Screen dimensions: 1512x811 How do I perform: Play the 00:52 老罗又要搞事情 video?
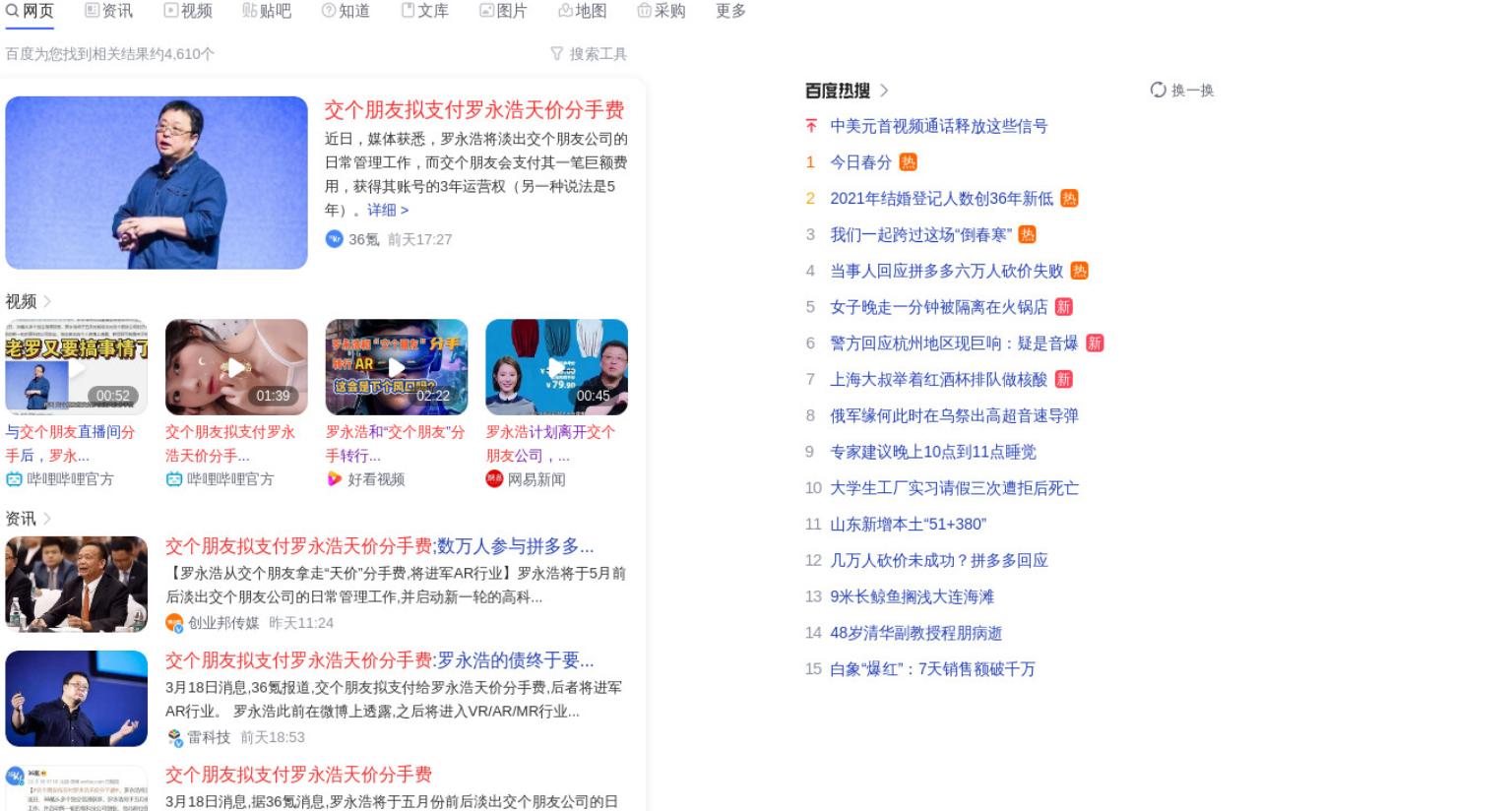tap(76, 366)
